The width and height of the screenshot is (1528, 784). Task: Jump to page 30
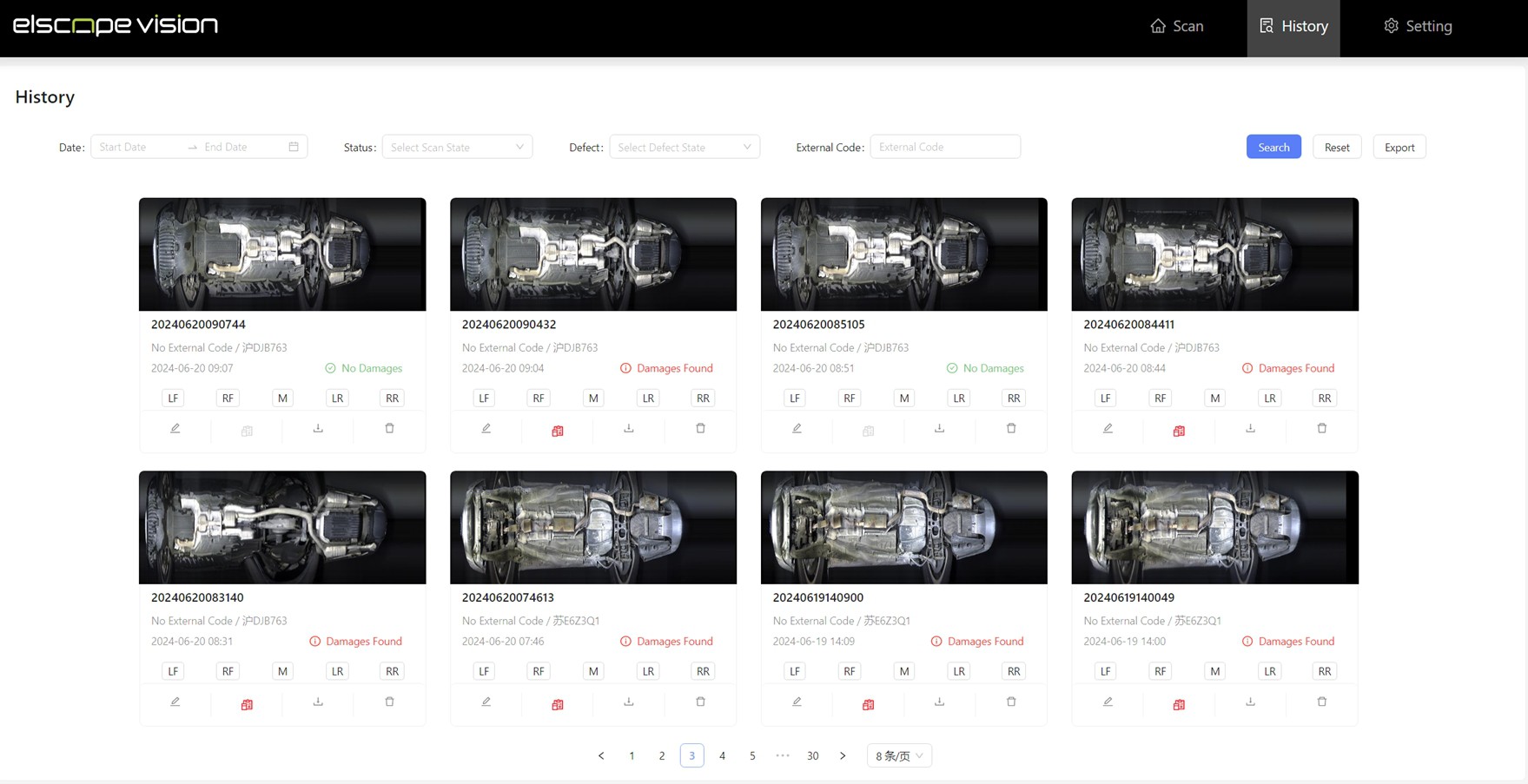pyautogui.click(x=812, y=755)
